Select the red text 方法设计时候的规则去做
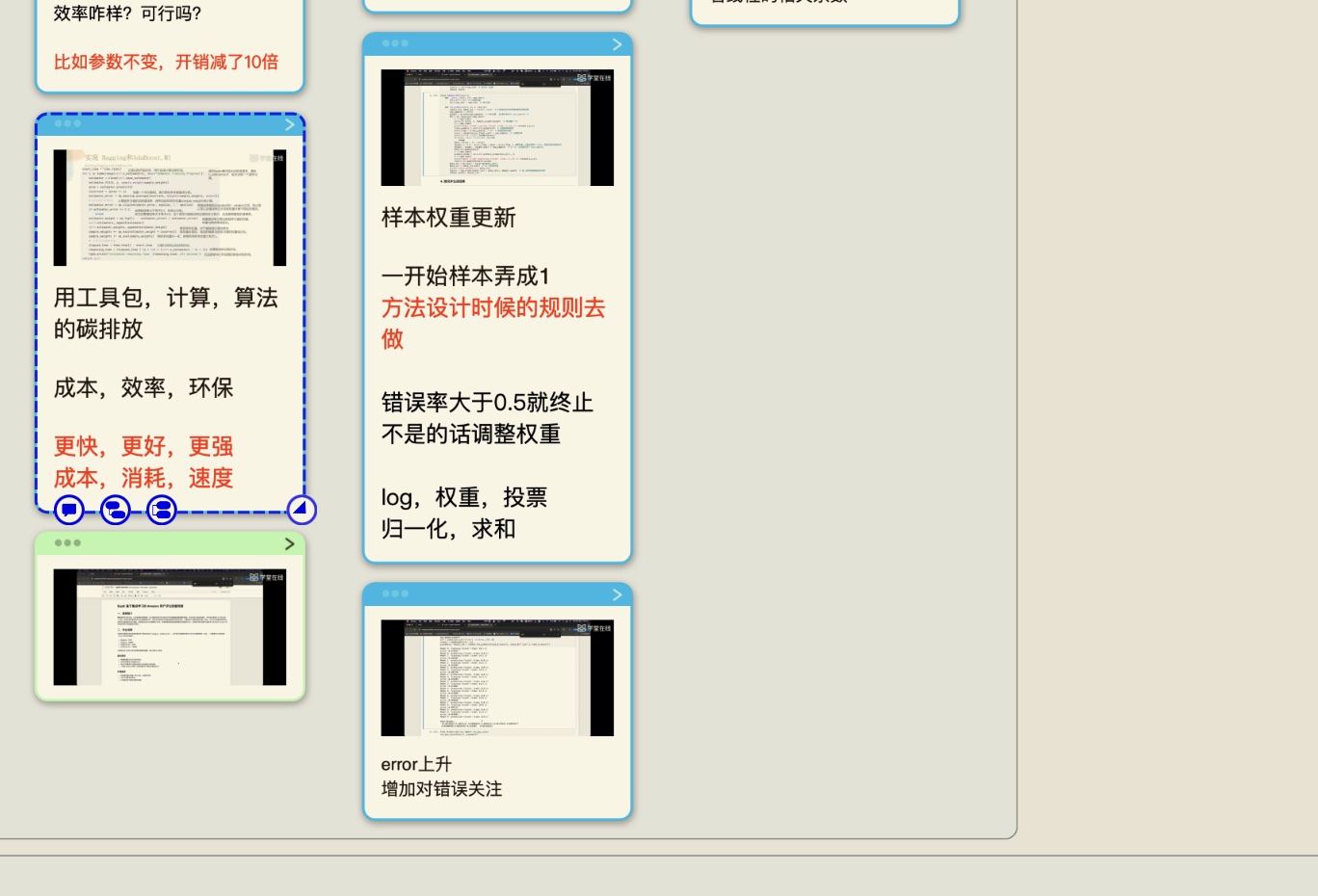1318x896 pixels. point(493,323)
